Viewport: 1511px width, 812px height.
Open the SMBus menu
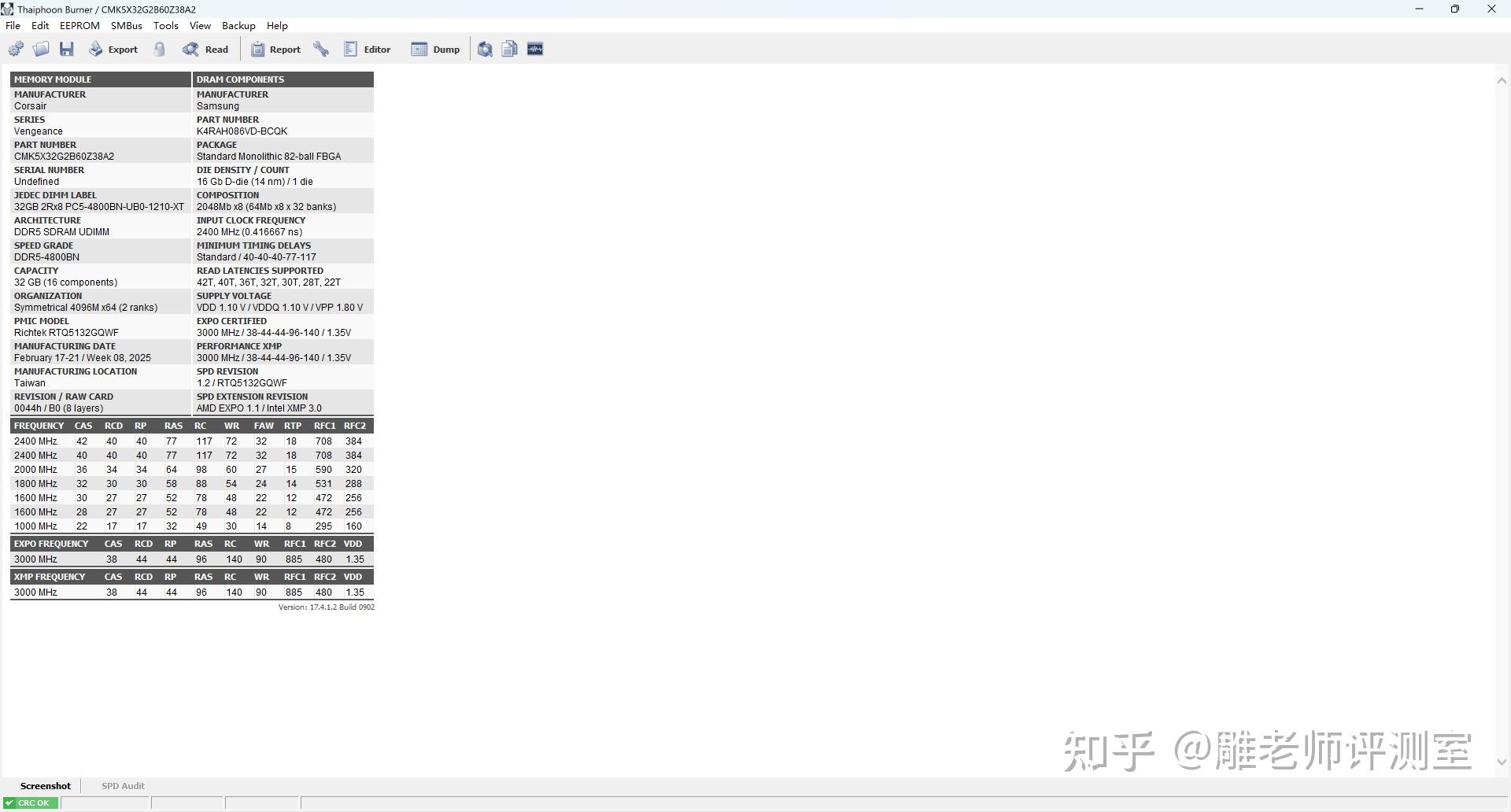pos(126,25)
